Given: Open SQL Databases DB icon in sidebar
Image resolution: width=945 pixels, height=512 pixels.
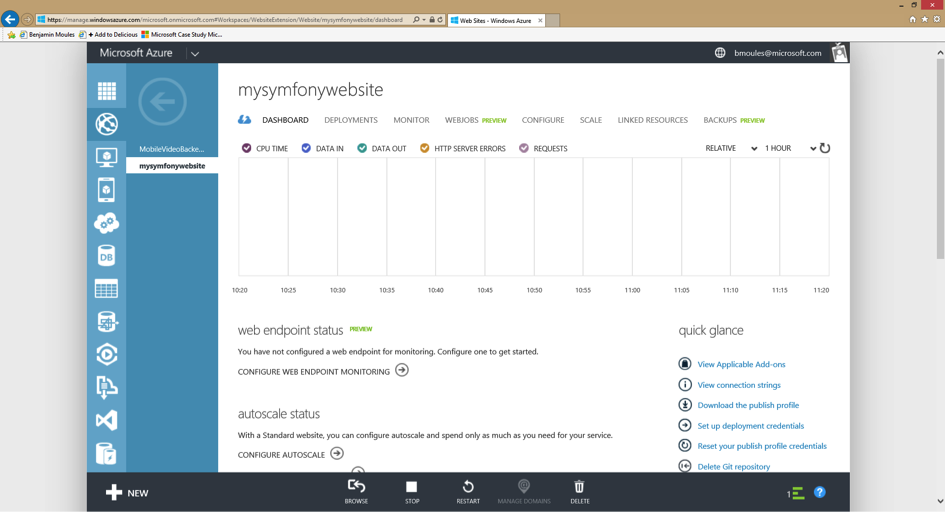Looking at the screenshot, I should [x=107, y=256].
